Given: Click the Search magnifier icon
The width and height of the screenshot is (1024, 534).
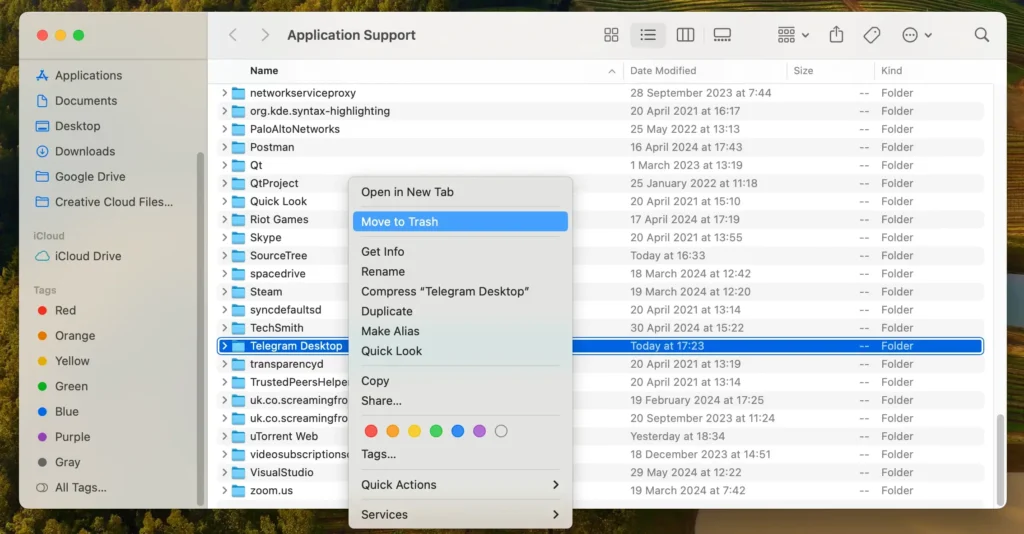Looking at the screenshot, I should (982, 35).
